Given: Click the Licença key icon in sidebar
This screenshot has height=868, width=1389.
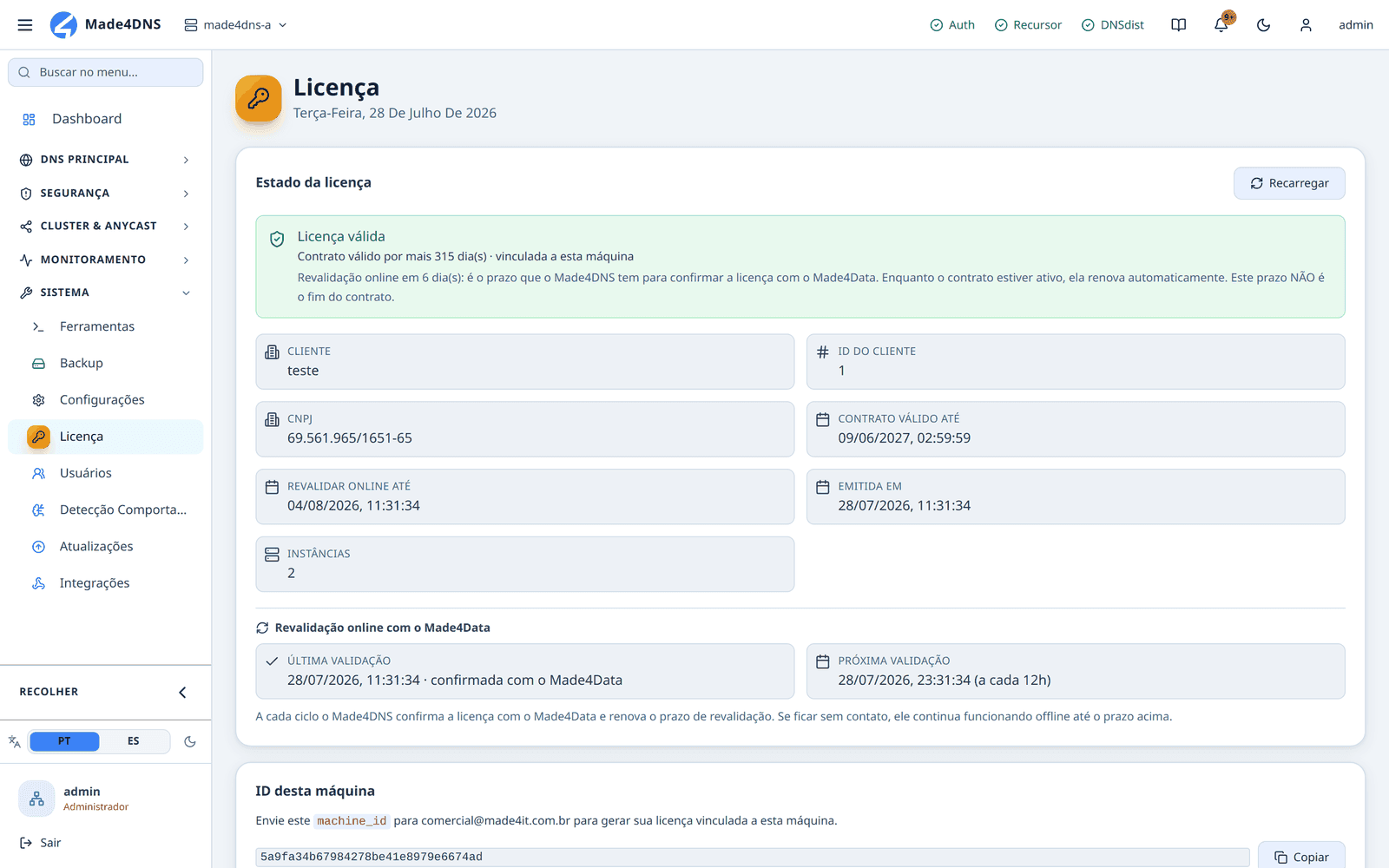Looking at the screenshot, I should point(38,437).
